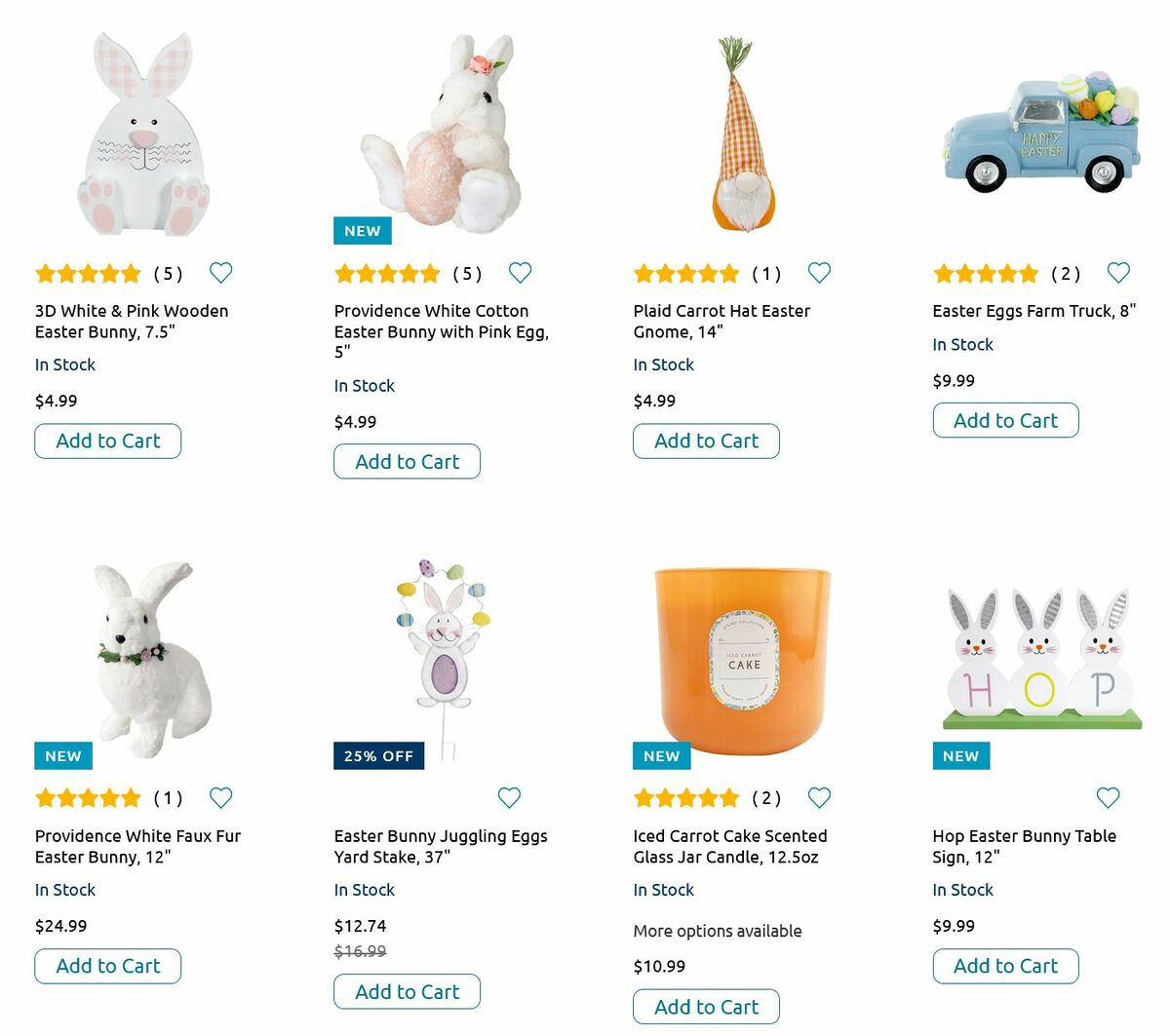Favorite the Providence White Faux Fur Bunny

point(221,798)
